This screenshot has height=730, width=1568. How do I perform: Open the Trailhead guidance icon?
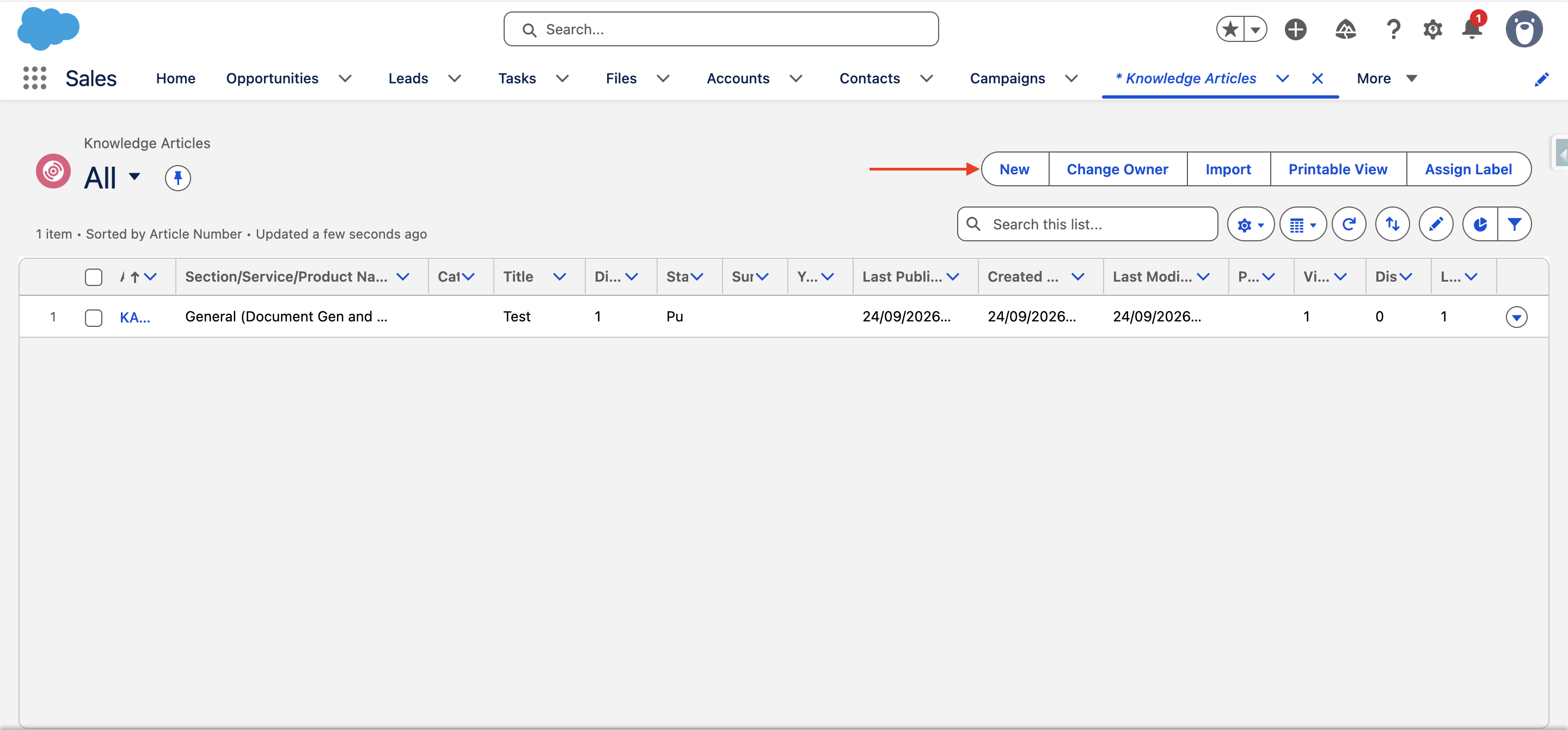coord(1345,29)
